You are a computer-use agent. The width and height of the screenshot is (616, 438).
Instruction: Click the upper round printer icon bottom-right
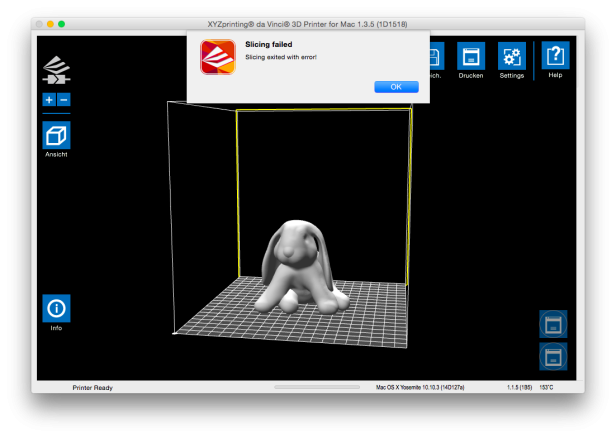pyautogui.click(x=553, y=324)
